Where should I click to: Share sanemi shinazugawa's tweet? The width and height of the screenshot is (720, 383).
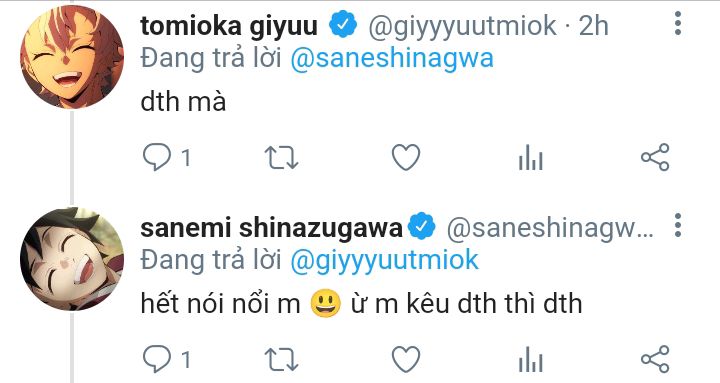655,359
